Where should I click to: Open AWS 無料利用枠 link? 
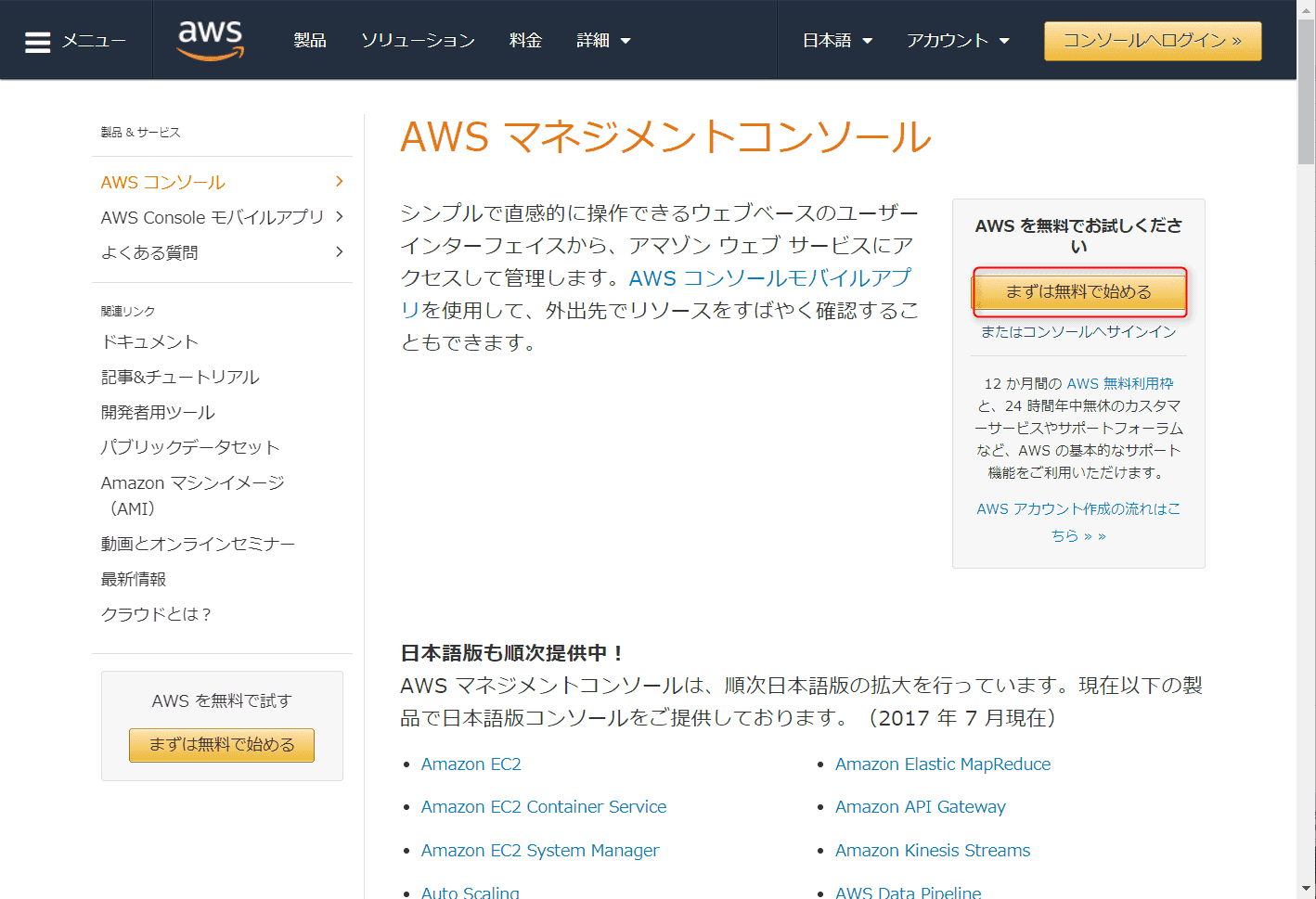click(x=1120, y=383)
